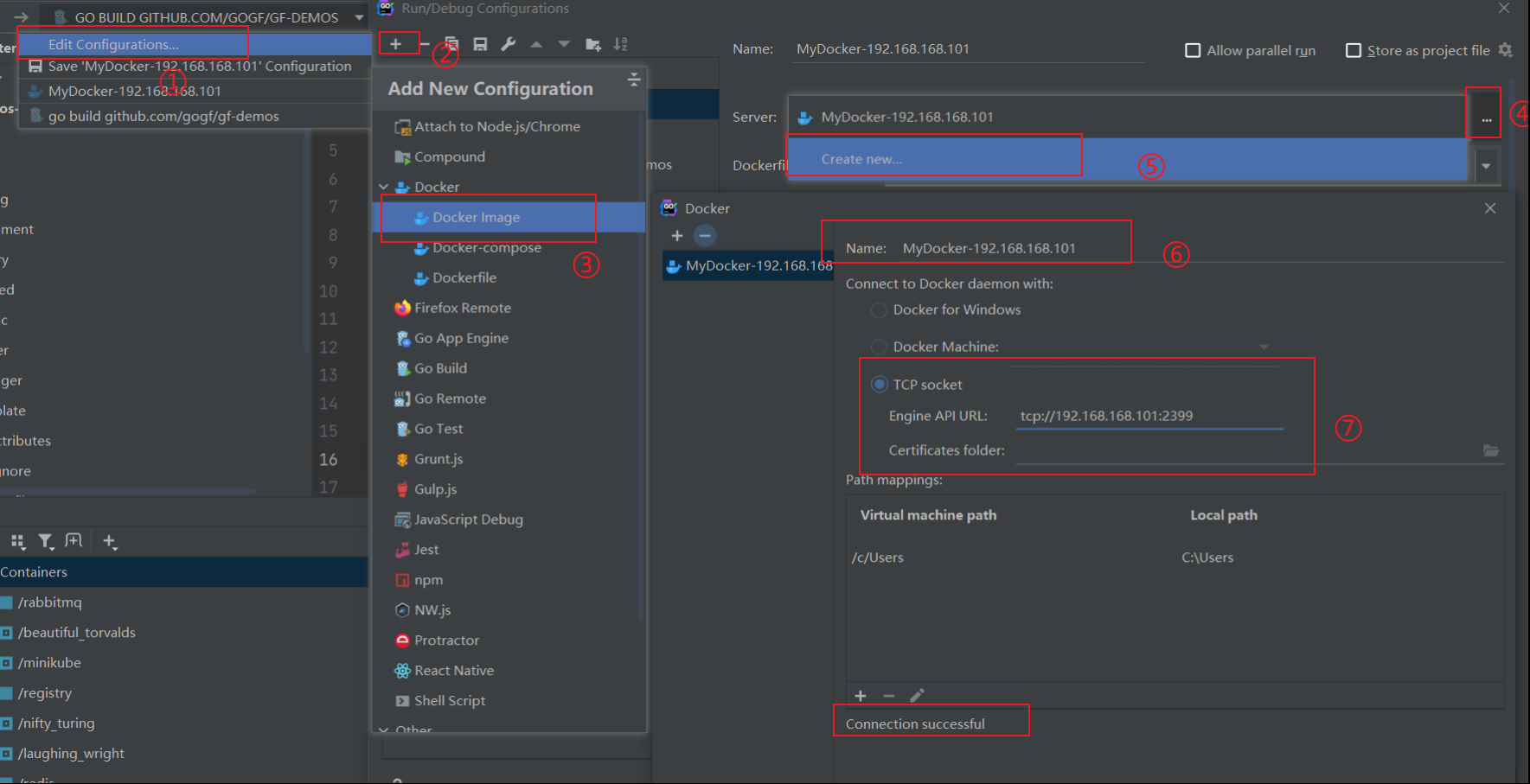The image size is (1530, 784).
Task: Click the open in new tab icon in Services toolbar
Action: click(x=74, y=541)
